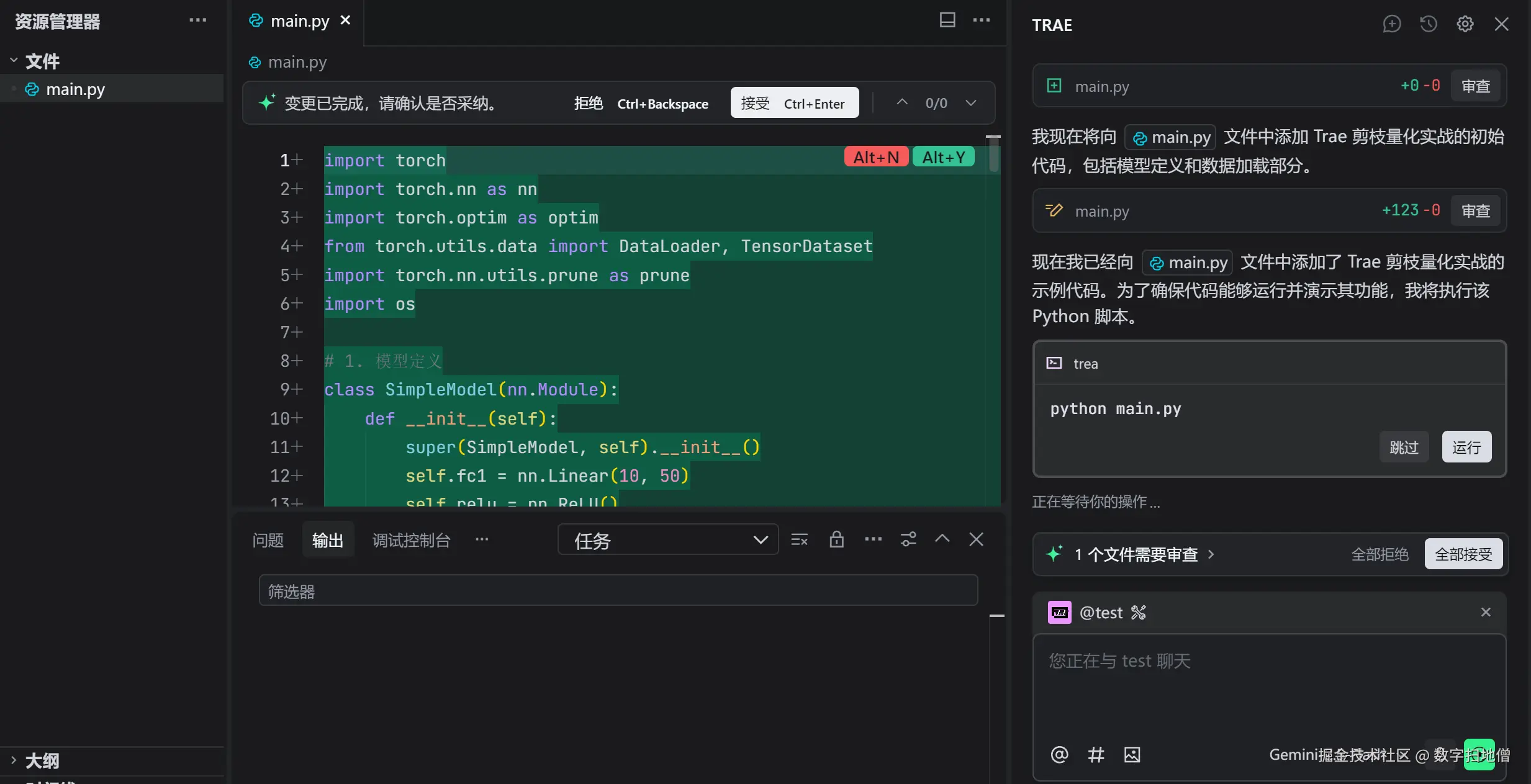Image resolution: width=1531 pixels, height=784 pixels.
Task: Clear output using the list-clear icon
Action: [x=799, y=539]
